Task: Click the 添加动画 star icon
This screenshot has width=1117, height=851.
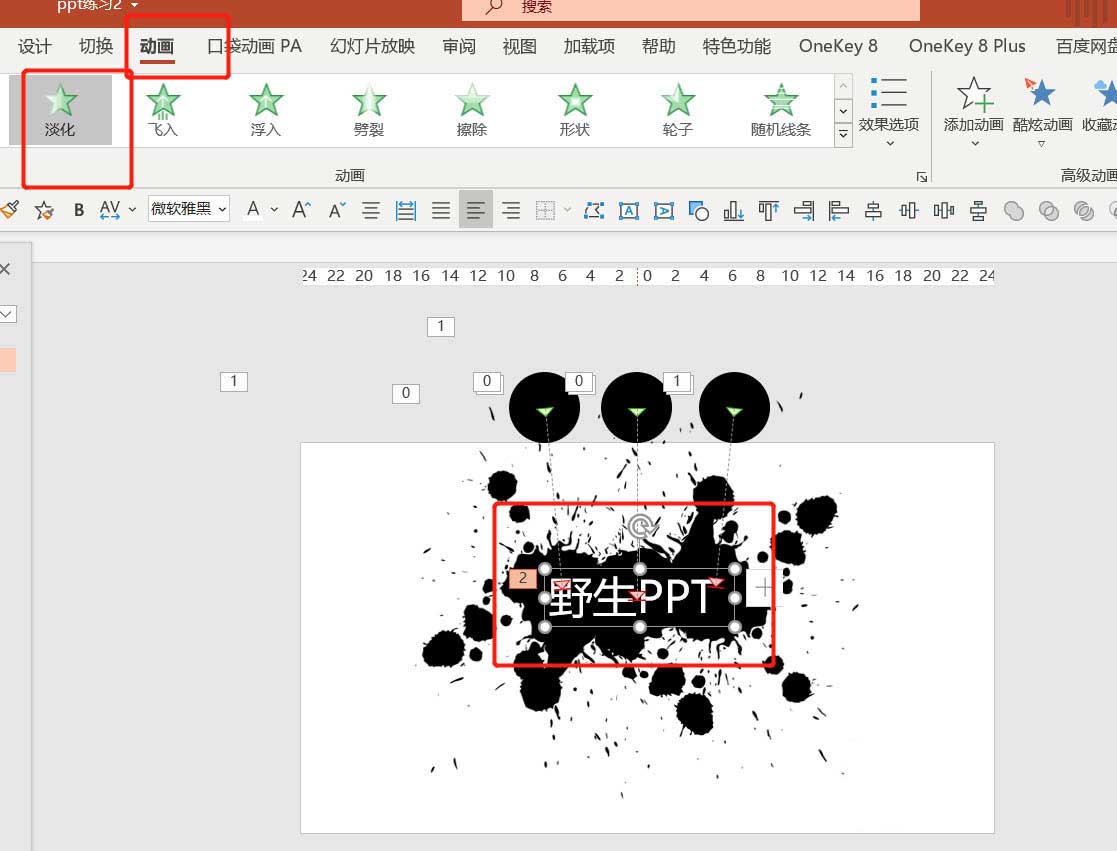Action: click(x=973, y=96)
